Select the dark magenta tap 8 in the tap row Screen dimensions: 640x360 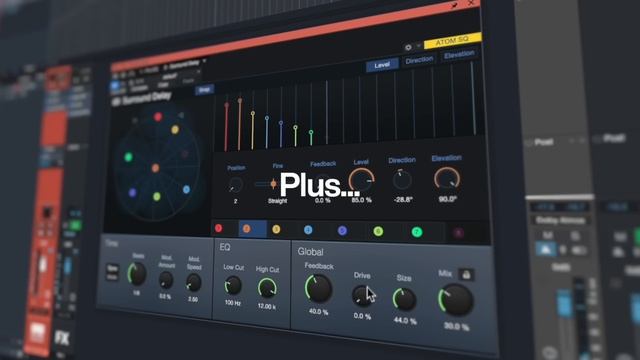tap(459, 233)
